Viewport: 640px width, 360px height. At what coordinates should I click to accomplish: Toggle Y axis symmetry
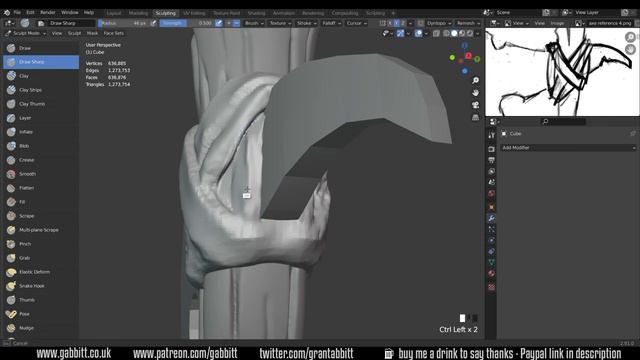click(396, 23)
